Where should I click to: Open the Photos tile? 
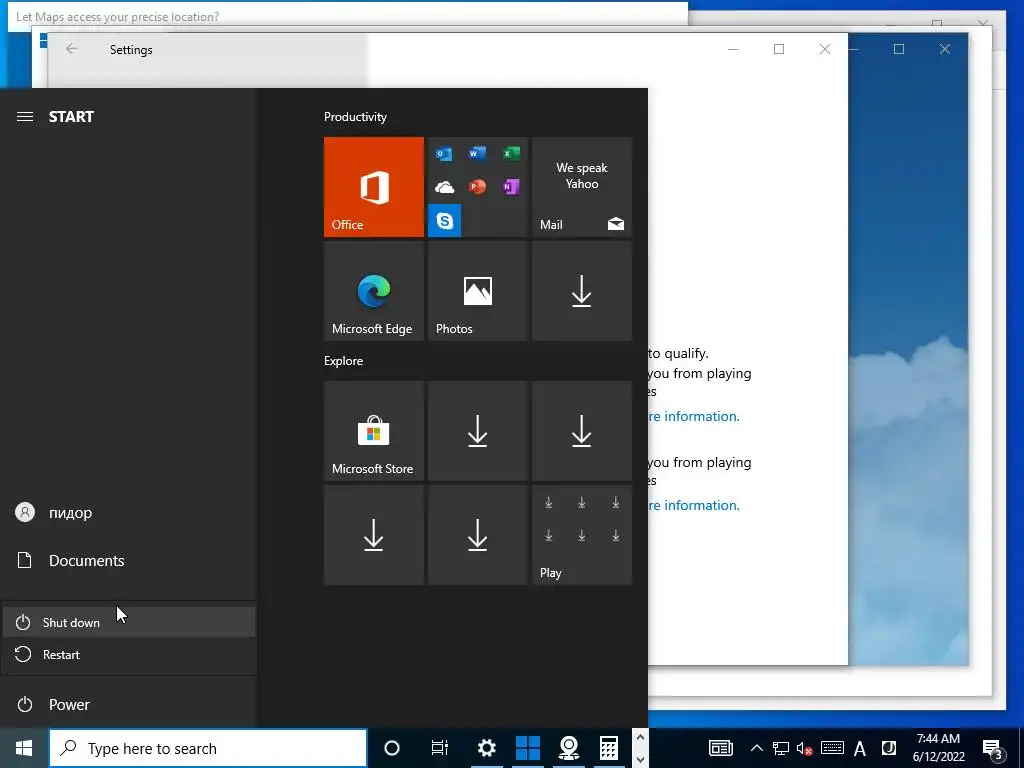click(x=477, y=291)
